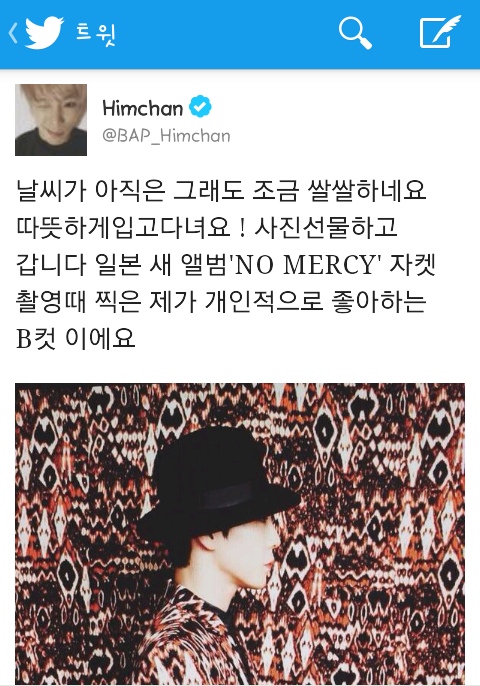The image size is (480, 686).
Task: Click the Himchan display name
Action: click(143, 108)
